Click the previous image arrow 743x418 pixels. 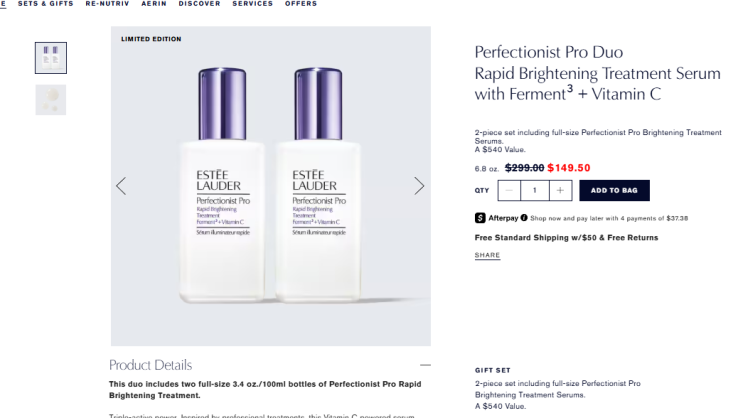point(121,186)
